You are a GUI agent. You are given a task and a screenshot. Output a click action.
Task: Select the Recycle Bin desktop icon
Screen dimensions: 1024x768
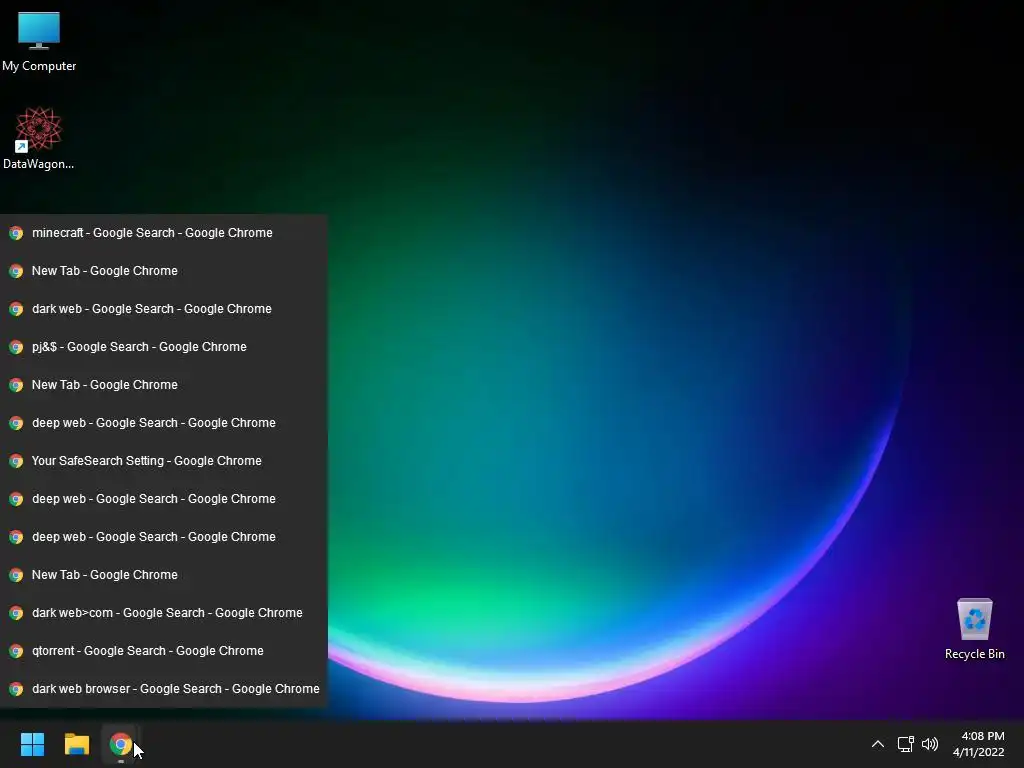(x=974, y=629)
